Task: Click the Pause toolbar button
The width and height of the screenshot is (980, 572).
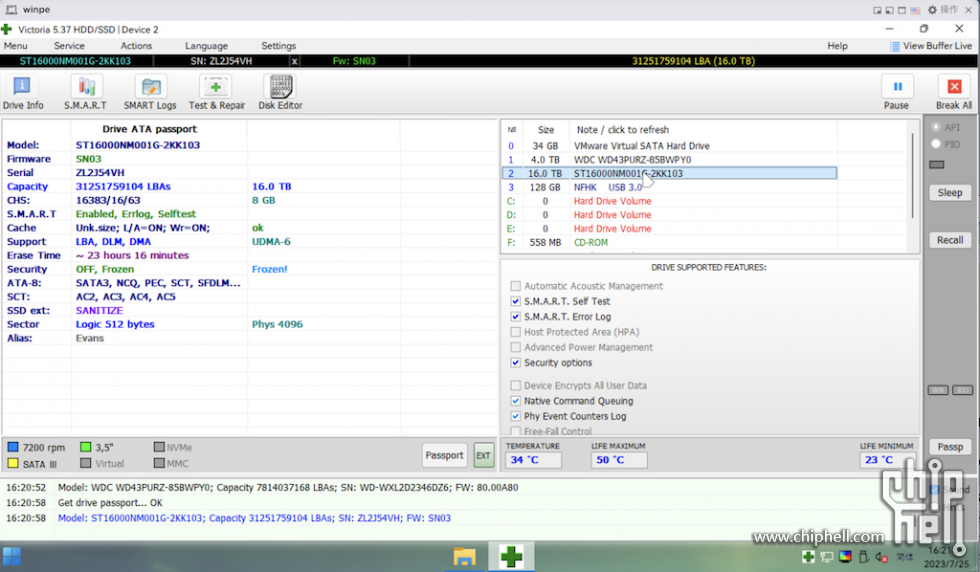Action: coord(896,93)
